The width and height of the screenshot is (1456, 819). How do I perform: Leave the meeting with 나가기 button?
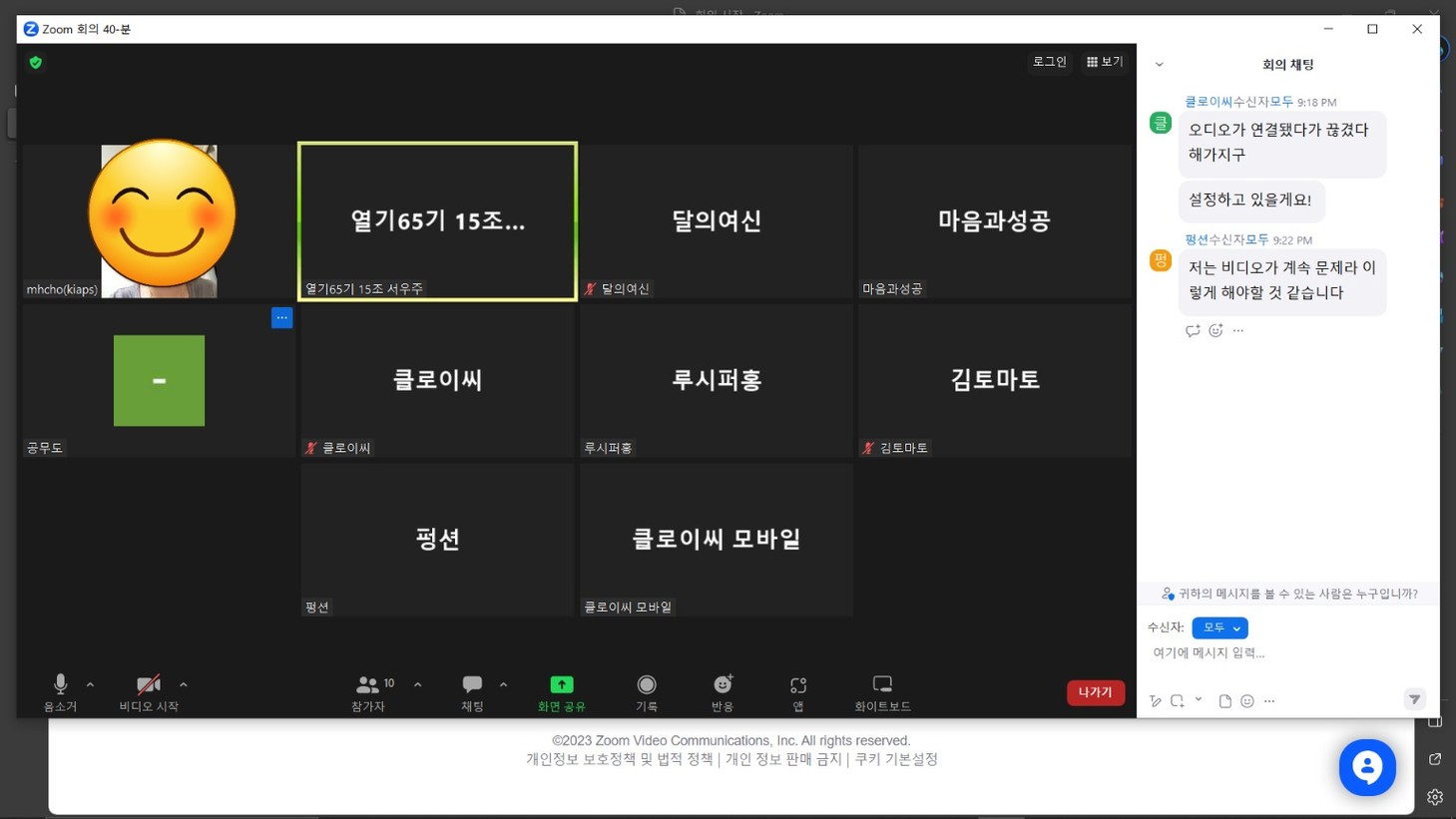point(1095,692)
